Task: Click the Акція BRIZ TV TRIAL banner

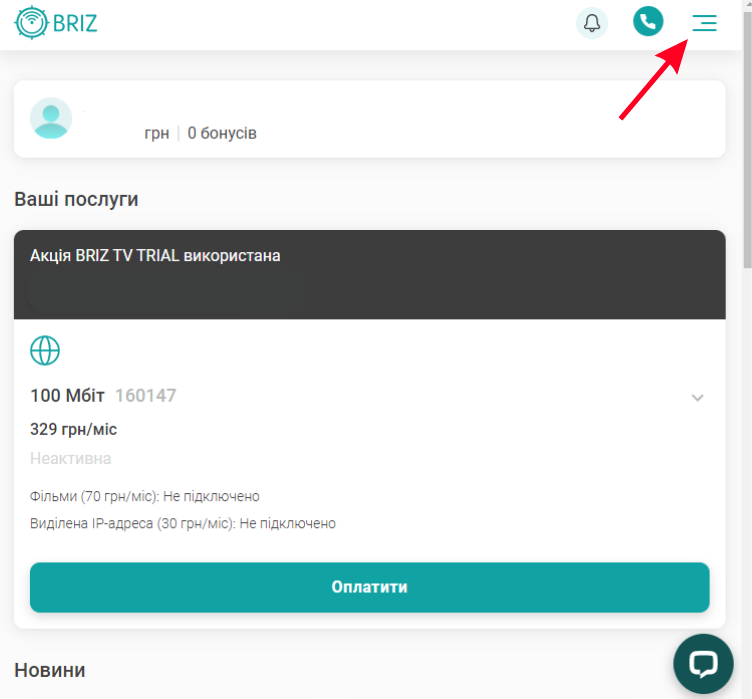Action: 370,274
